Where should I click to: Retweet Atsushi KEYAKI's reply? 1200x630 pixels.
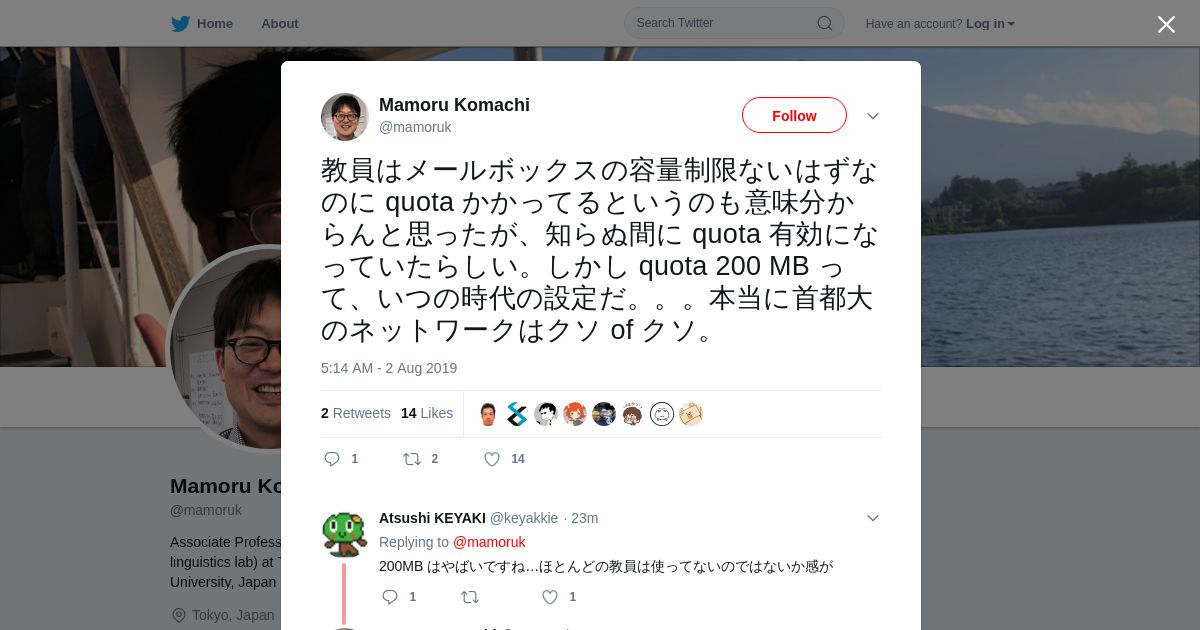(469, 597)
